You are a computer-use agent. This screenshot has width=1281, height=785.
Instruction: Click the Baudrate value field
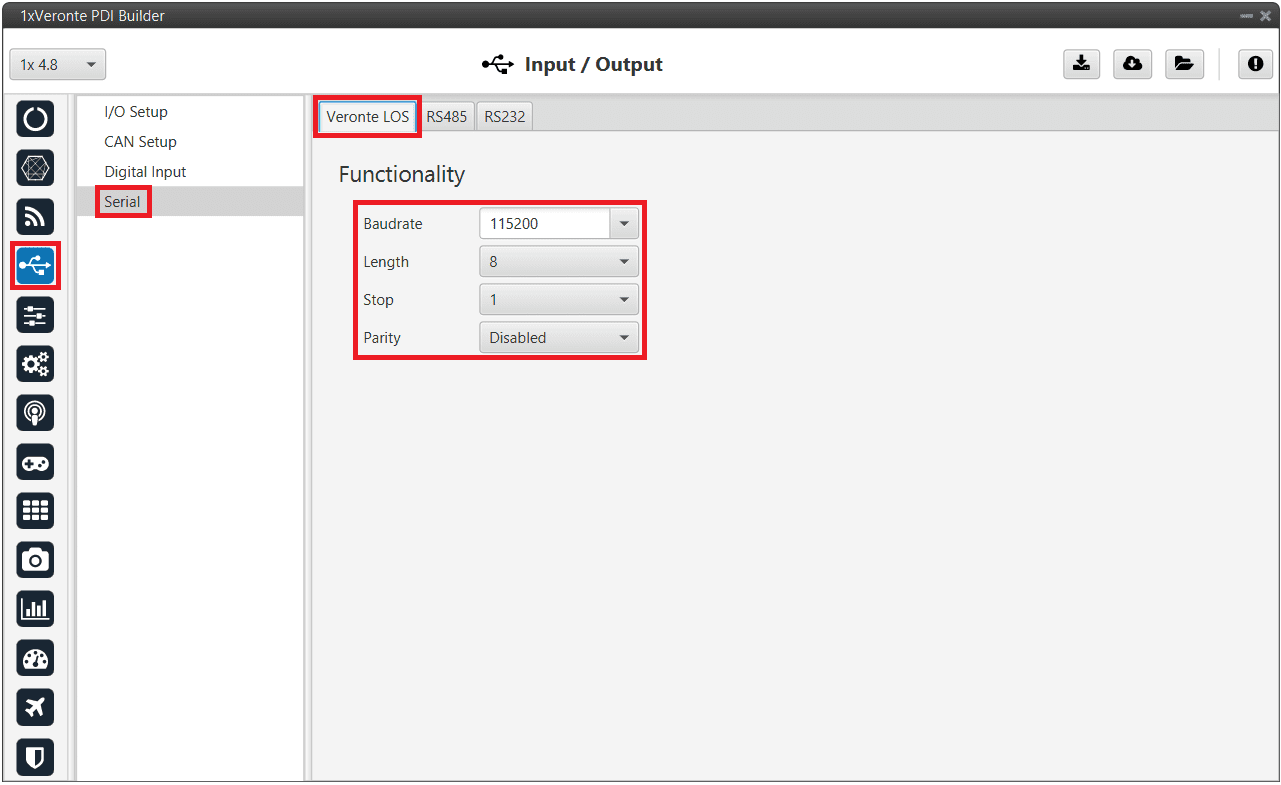point(545,224)
